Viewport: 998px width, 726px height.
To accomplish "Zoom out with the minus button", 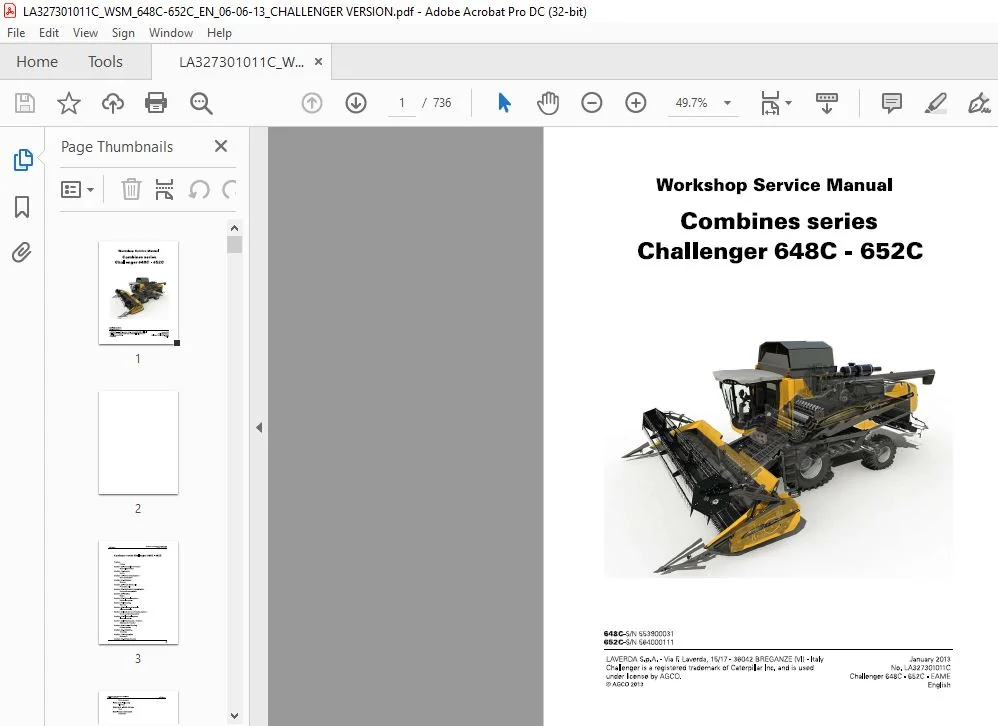I will click(x=591, y=103).
